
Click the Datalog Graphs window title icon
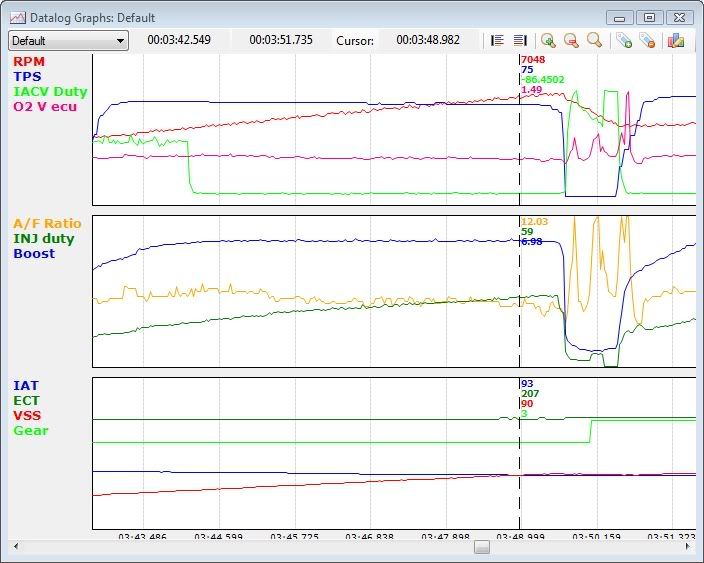coord(18,18)
